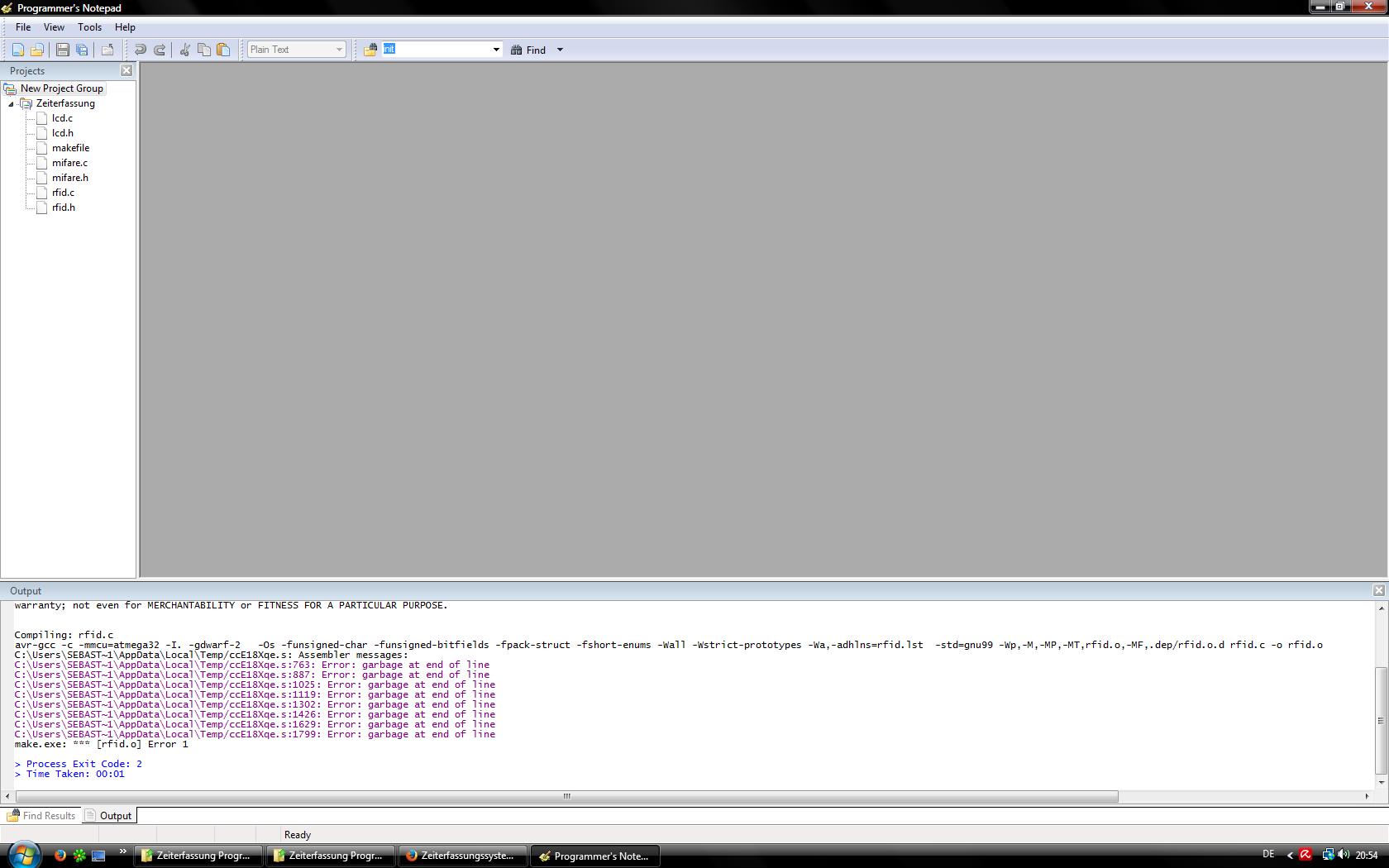
Task: Select makefile in the project tree
Action: tap(70, 148)
